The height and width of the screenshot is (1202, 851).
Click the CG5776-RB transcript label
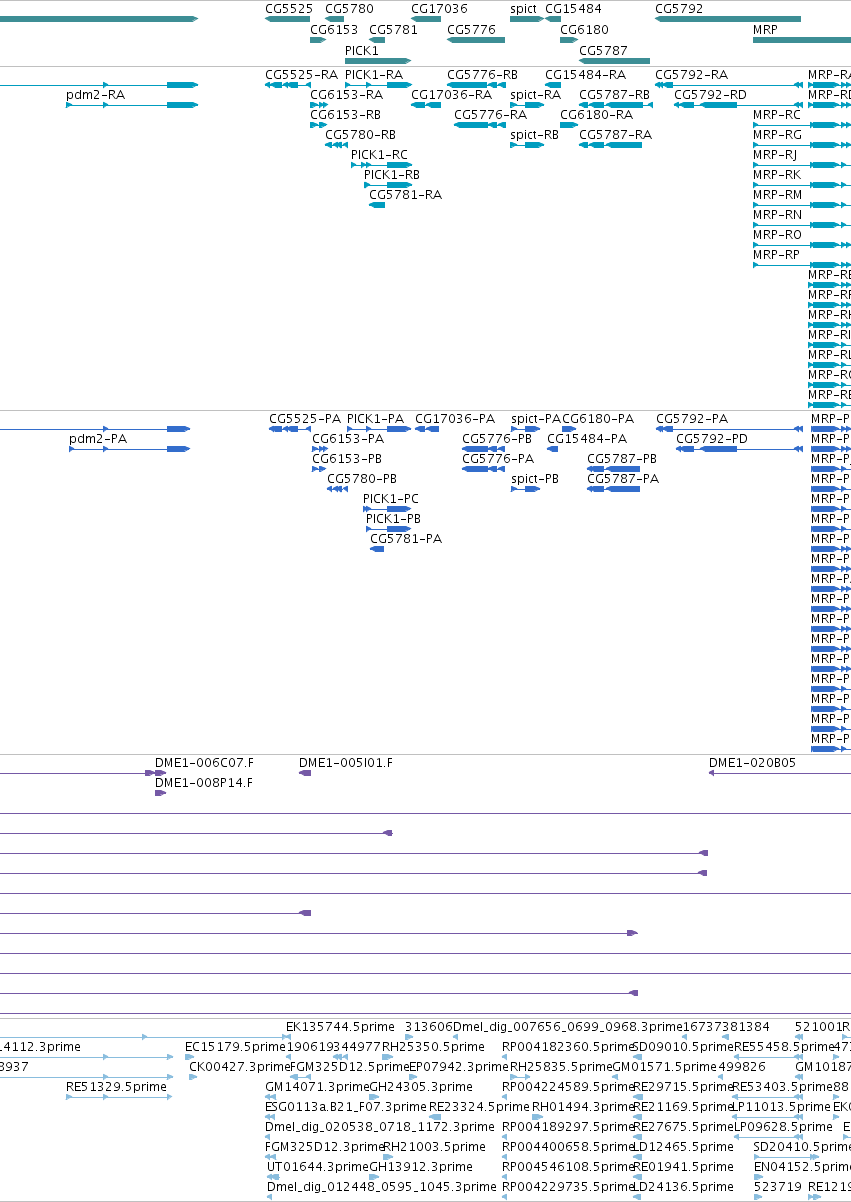(x=482, y=75)
